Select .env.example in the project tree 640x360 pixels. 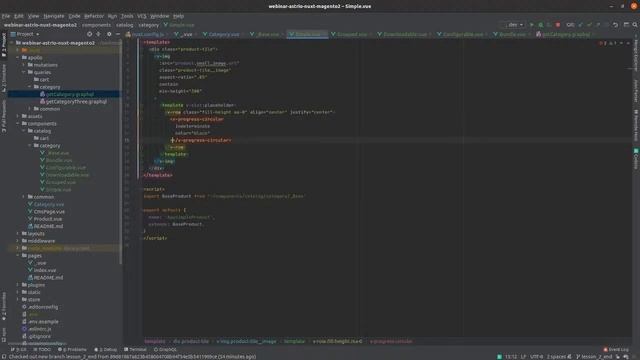click(43, 322)
